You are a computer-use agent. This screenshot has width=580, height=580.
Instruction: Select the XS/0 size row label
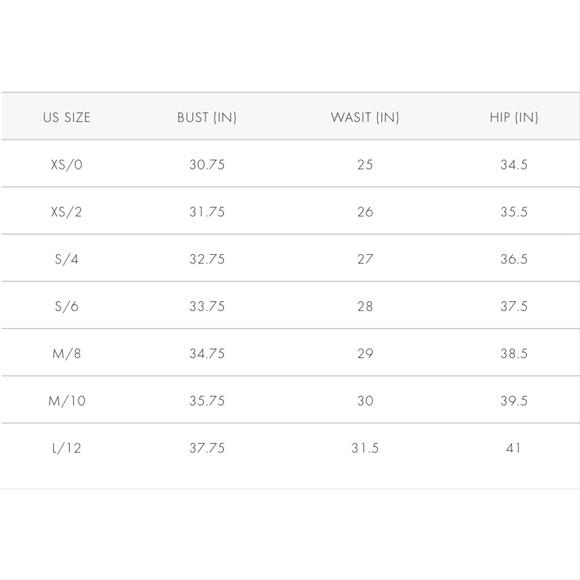point(67,164)
